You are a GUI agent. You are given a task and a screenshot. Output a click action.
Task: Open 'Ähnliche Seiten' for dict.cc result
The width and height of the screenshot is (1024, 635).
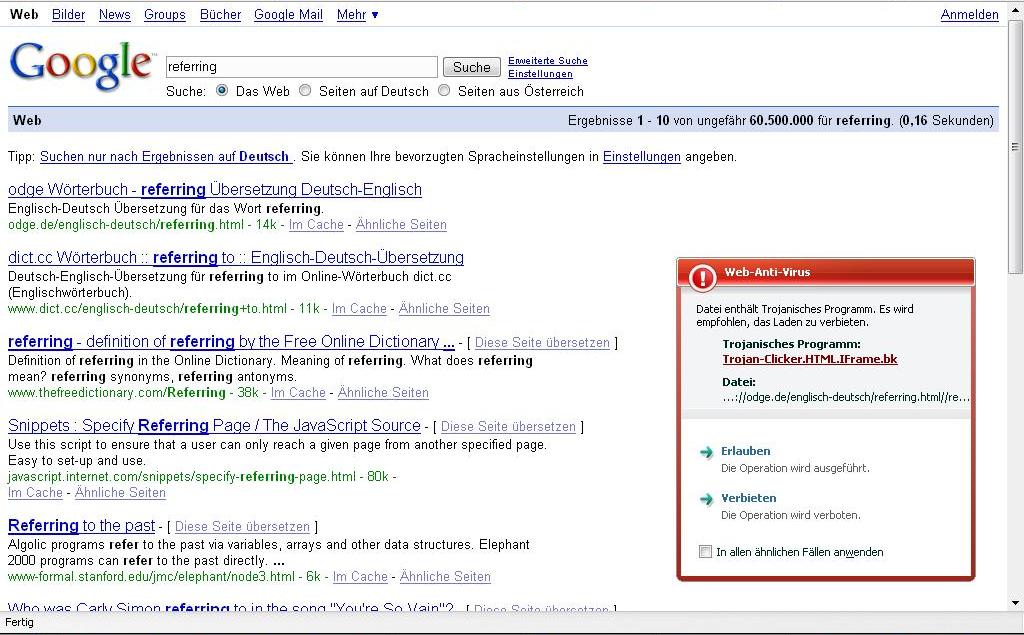444,308
